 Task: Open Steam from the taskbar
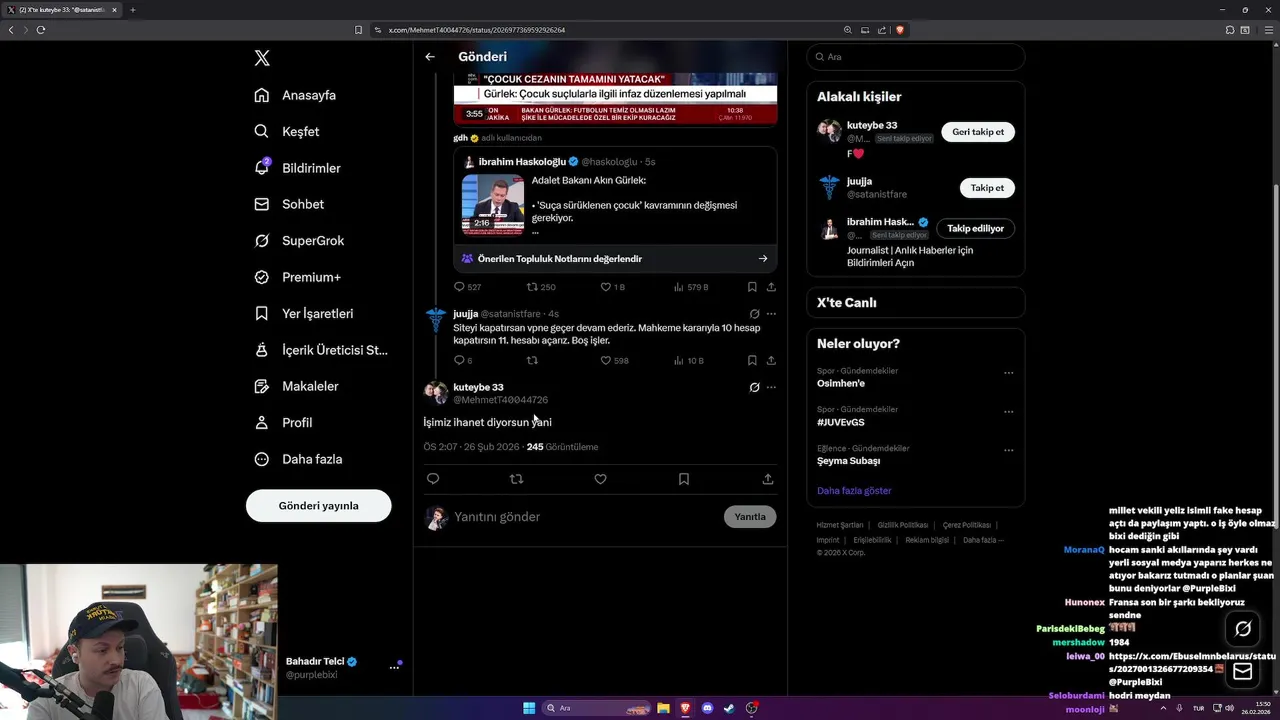(x=729, y=708)
